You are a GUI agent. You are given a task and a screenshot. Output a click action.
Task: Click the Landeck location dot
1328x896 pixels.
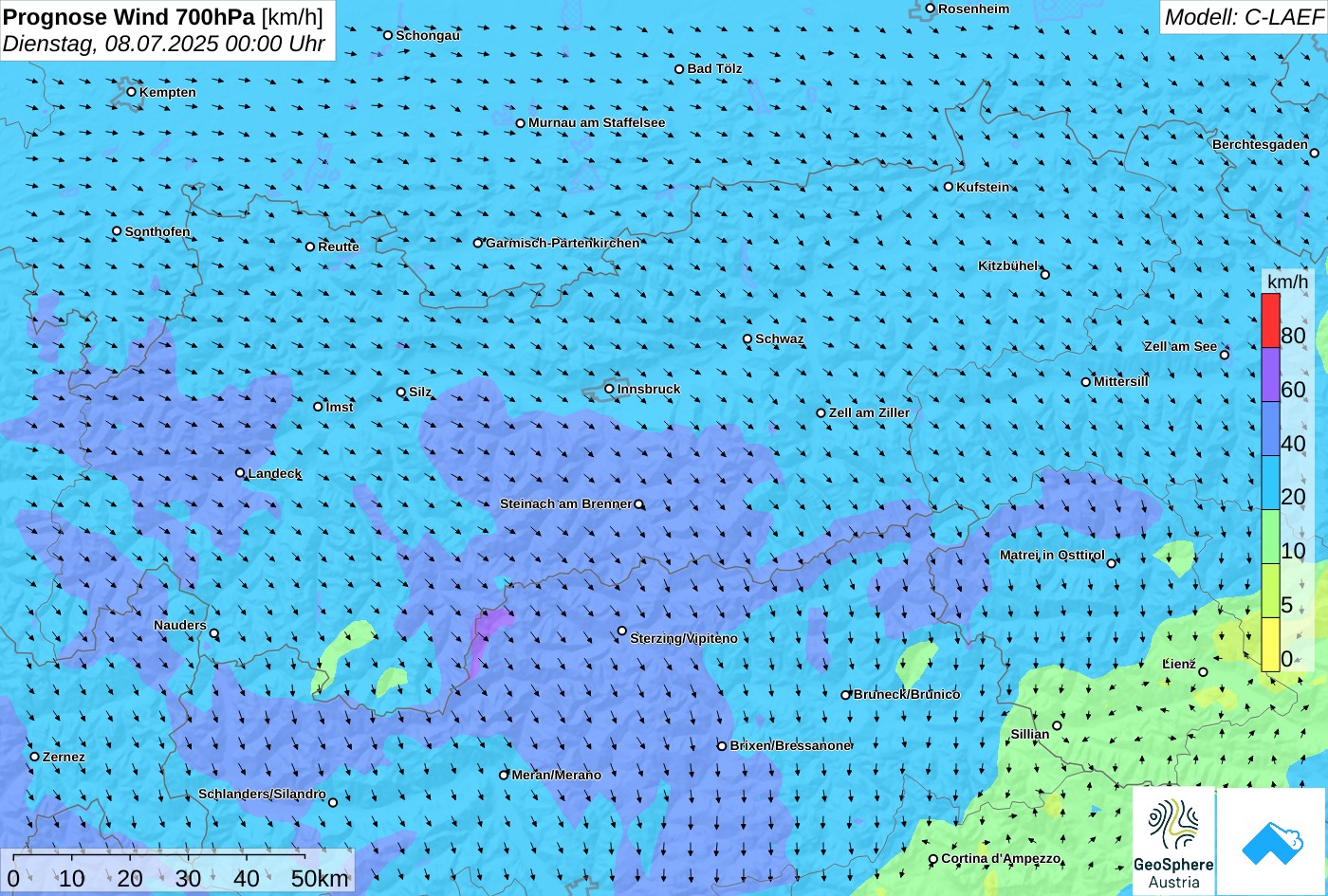(x=240, y=473)
